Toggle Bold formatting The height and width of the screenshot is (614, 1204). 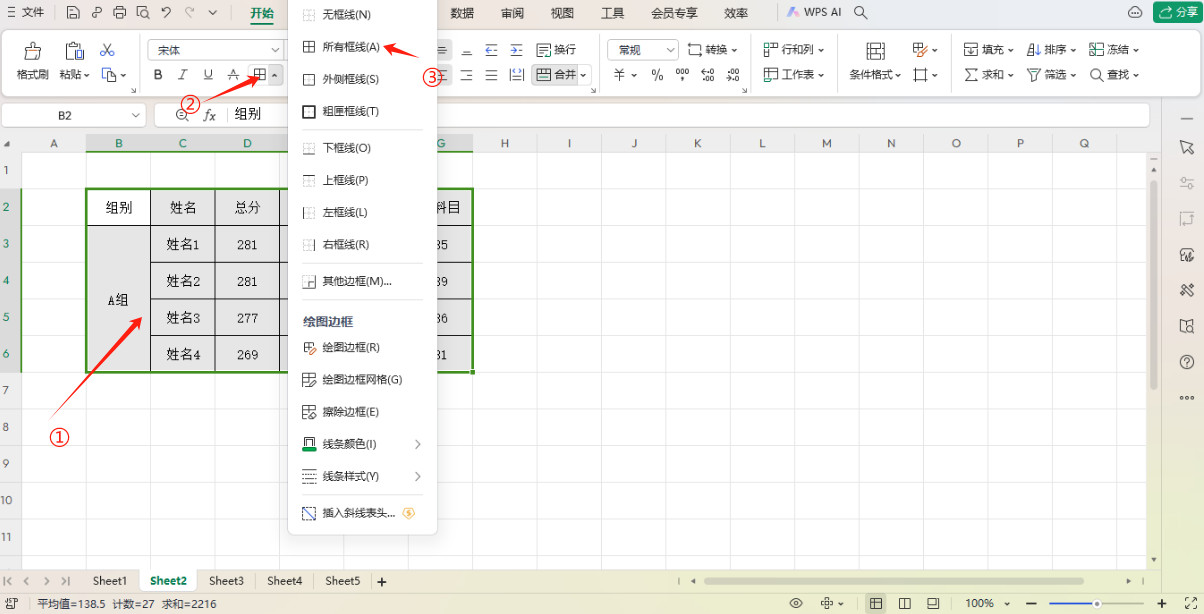(158, 75)
